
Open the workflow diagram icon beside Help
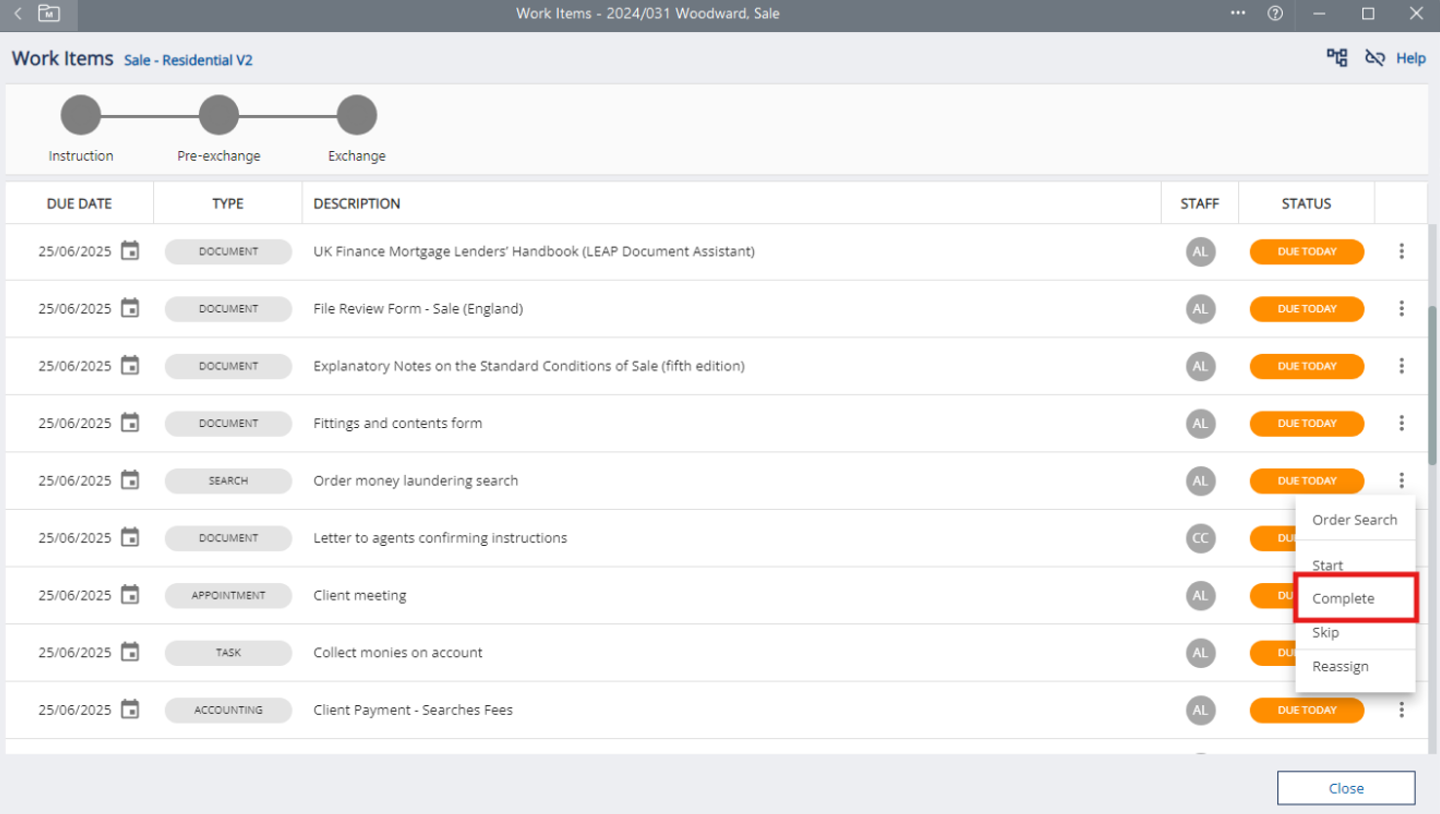click(1337, 58)
